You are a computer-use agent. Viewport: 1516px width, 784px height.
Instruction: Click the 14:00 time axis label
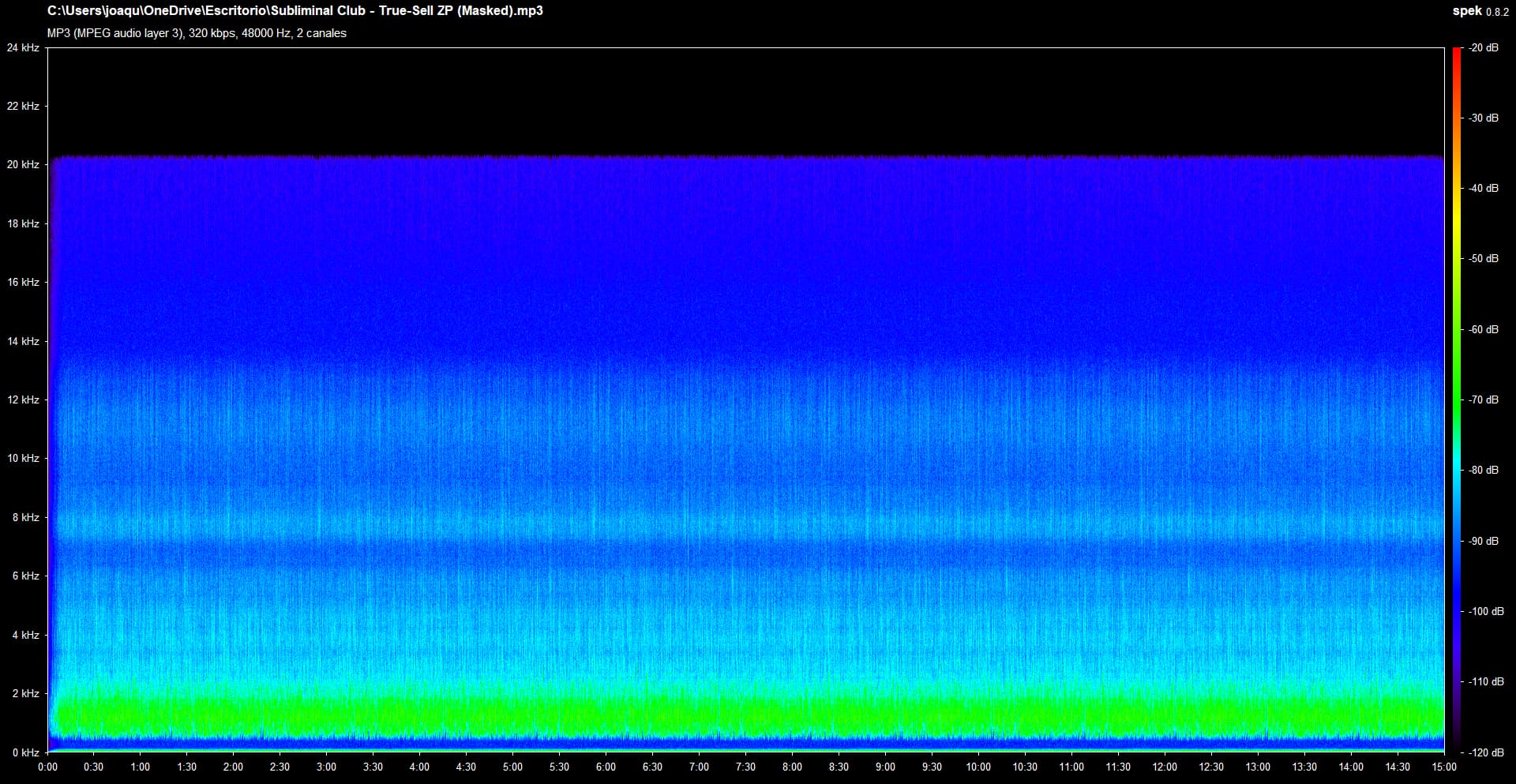tap(1352, 767)
